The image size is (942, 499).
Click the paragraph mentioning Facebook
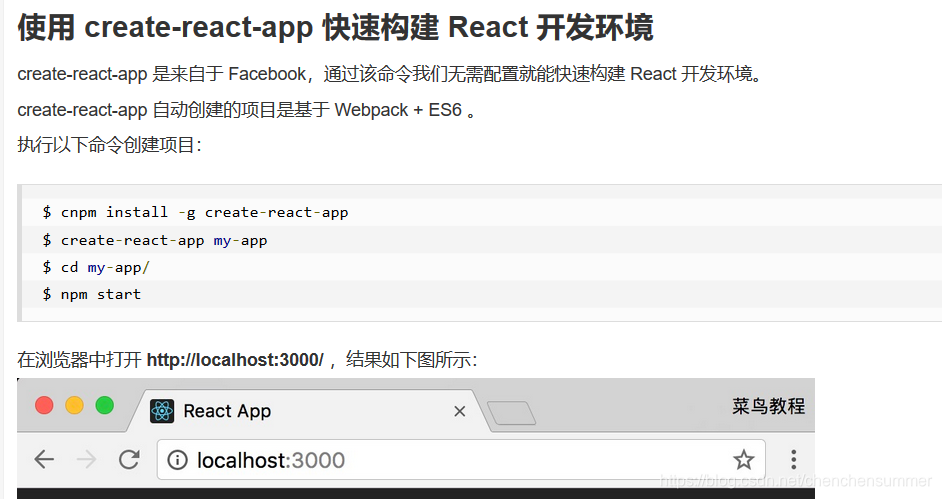390,74
